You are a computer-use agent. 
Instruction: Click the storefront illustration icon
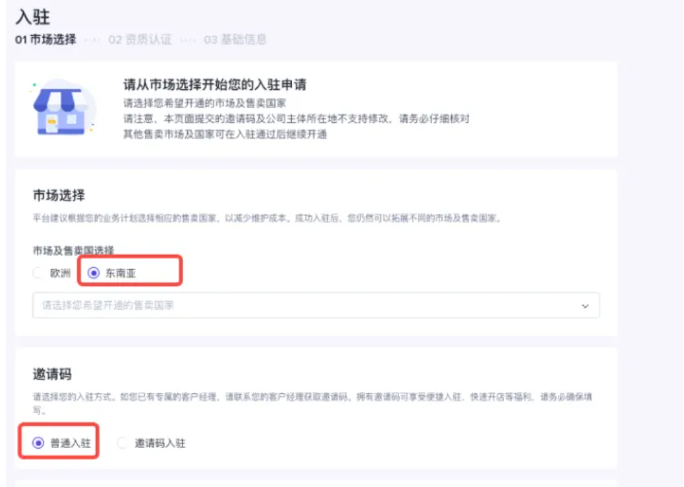(63, 107)
